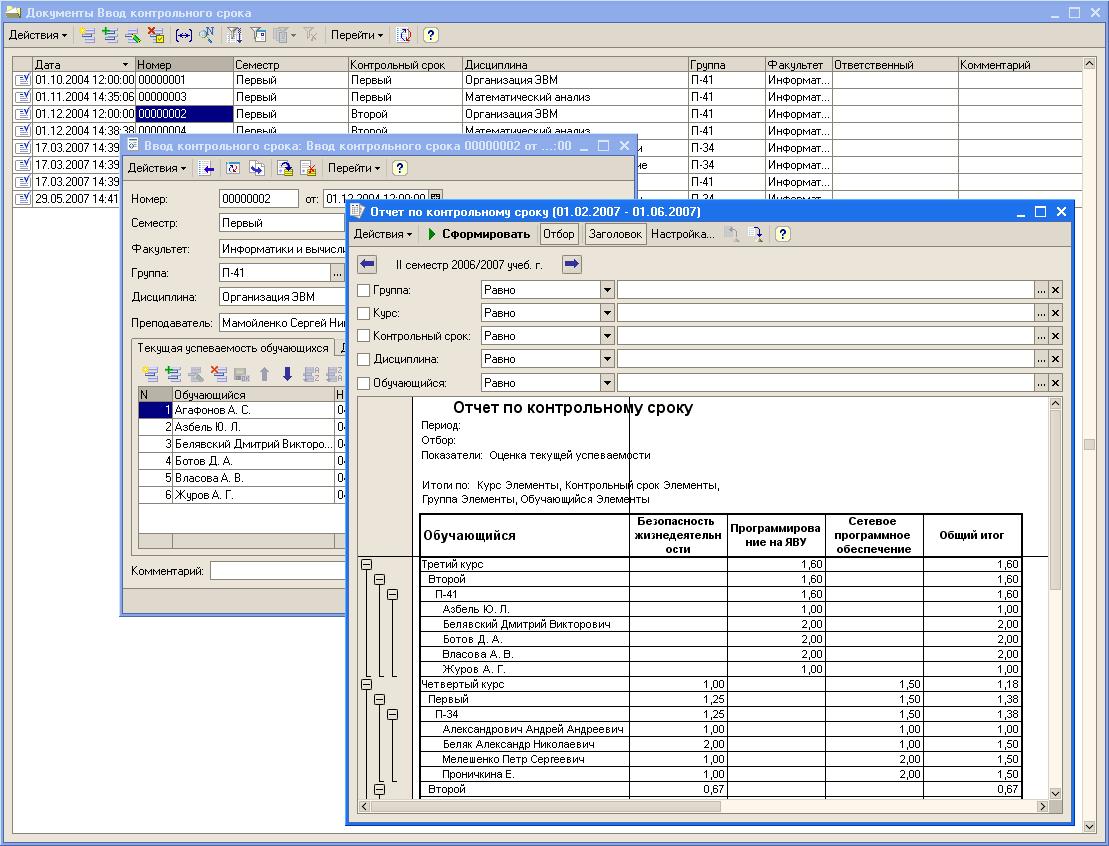Enable the Контрольный срок filter checkbox
The width and height of the screenshot is (1109, 846).
click(364, 336)
